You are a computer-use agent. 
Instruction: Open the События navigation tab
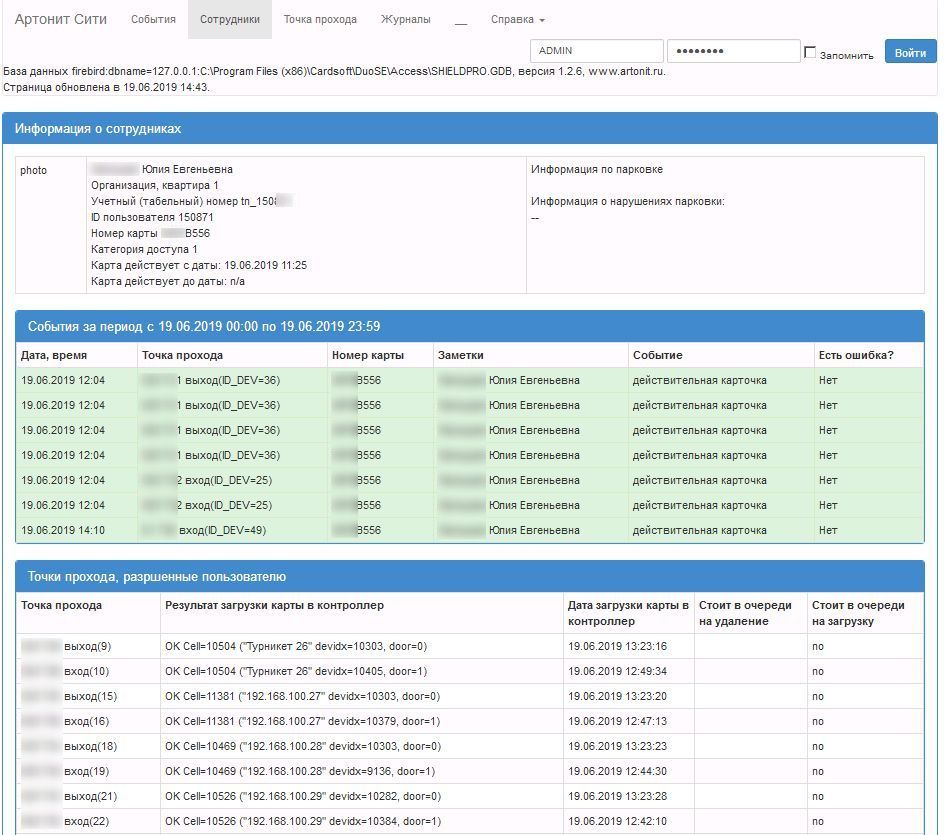(153, 19)
